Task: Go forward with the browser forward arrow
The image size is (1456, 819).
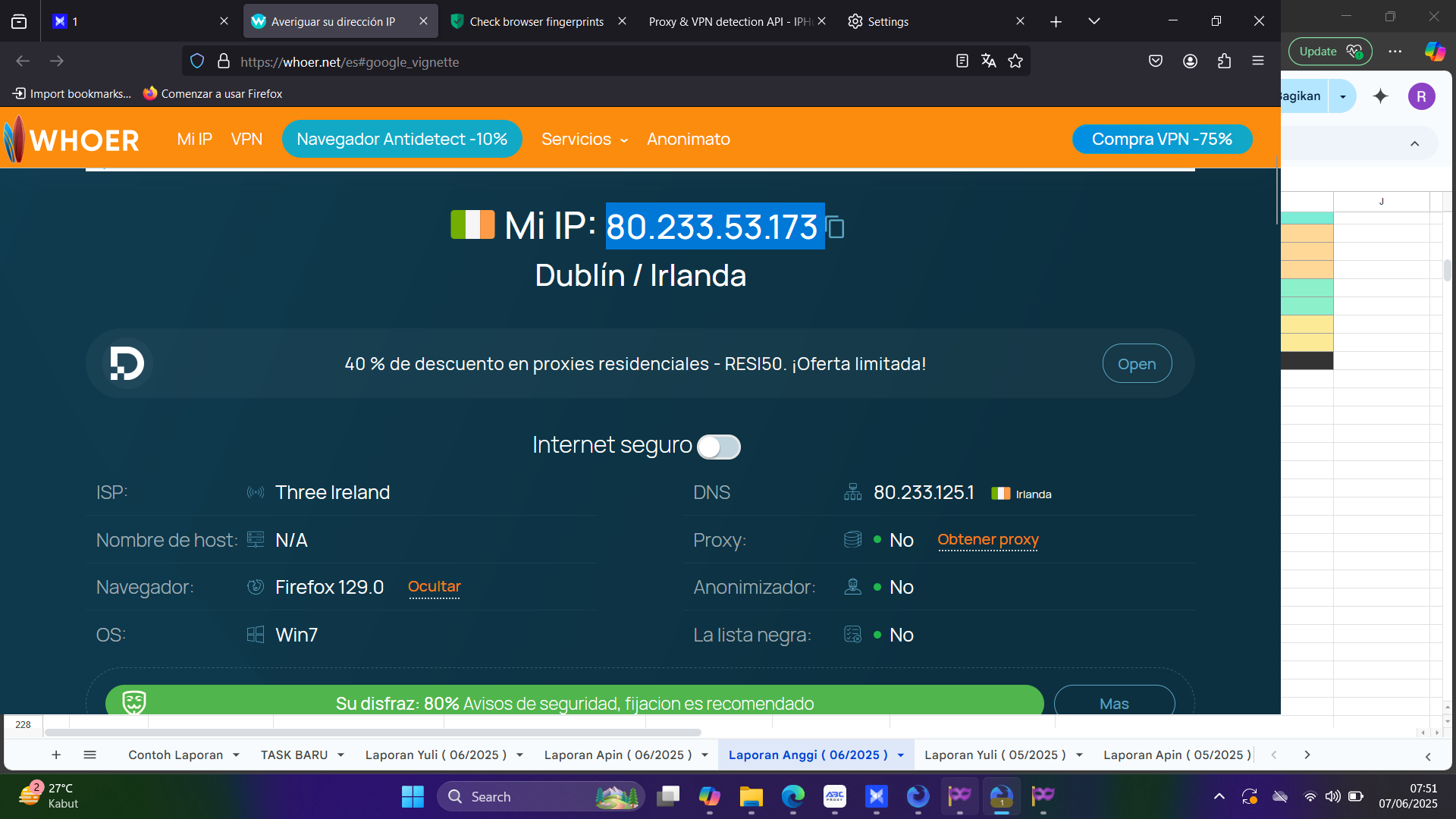Action: 57,61
